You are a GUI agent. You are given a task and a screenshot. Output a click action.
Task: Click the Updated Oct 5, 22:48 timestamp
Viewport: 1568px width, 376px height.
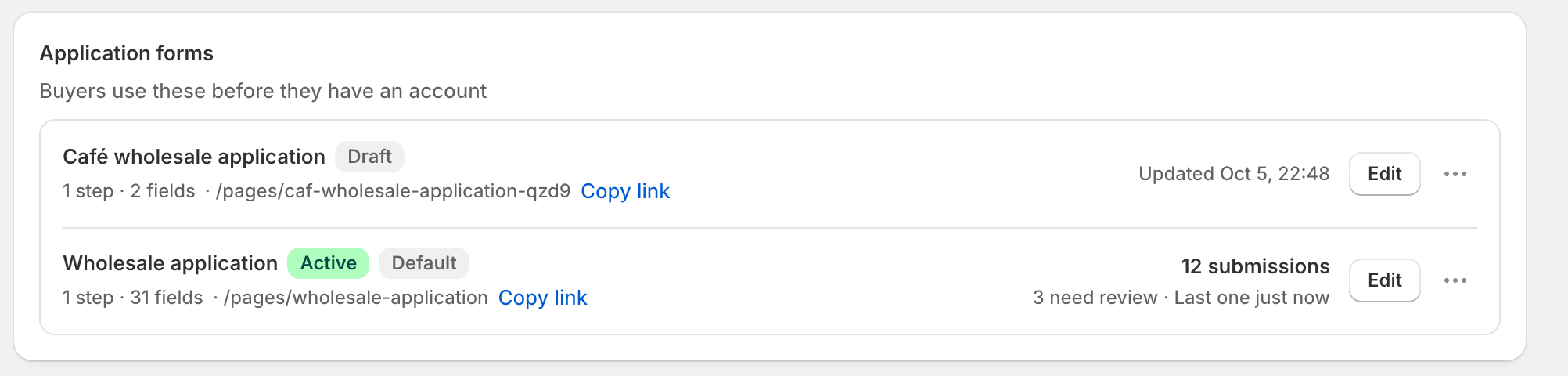point(1234,174)
